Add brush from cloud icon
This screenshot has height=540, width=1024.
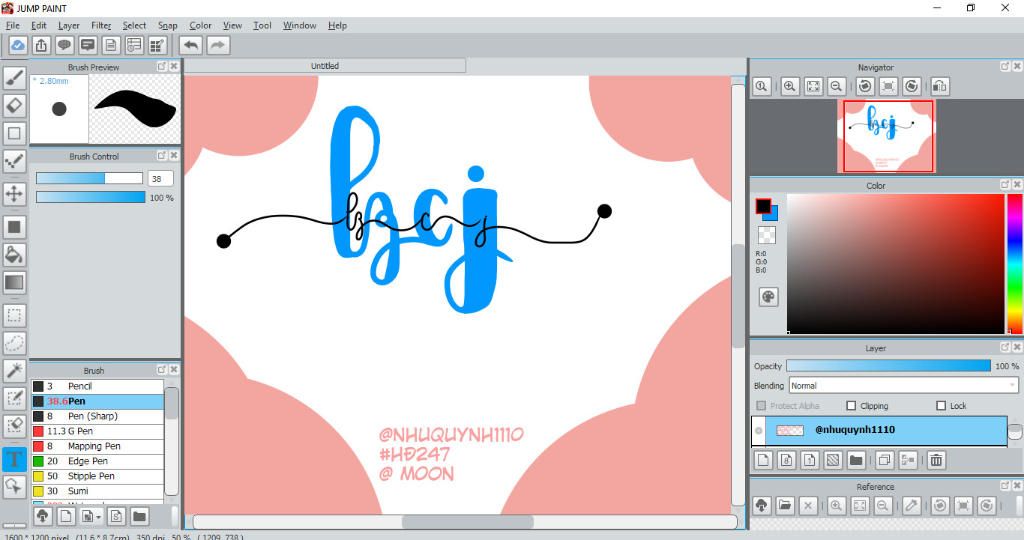coord(42,516)
